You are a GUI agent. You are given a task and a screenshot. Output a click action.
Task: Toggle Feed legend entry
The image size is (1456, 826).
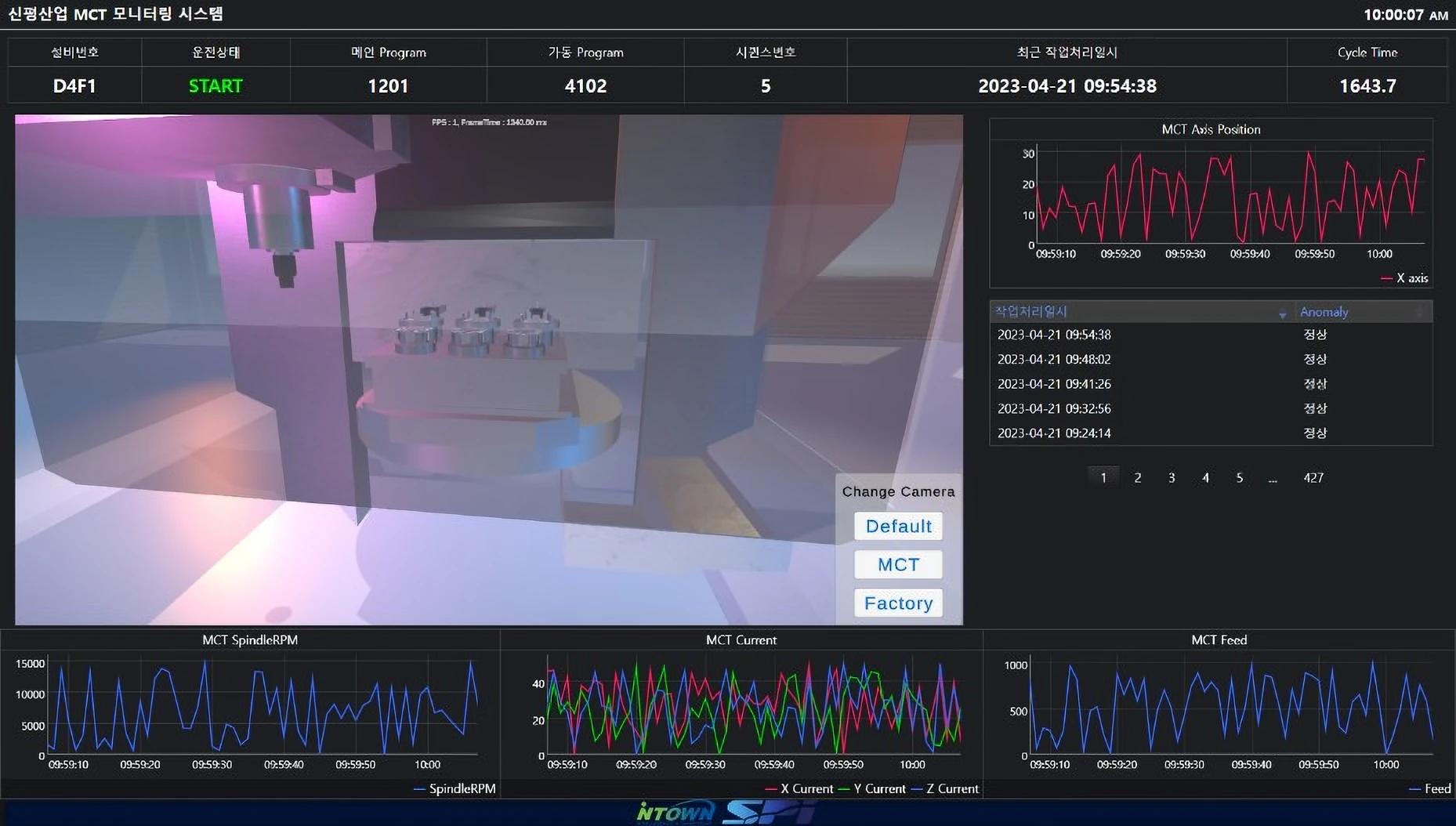(x=1430, y=788)
